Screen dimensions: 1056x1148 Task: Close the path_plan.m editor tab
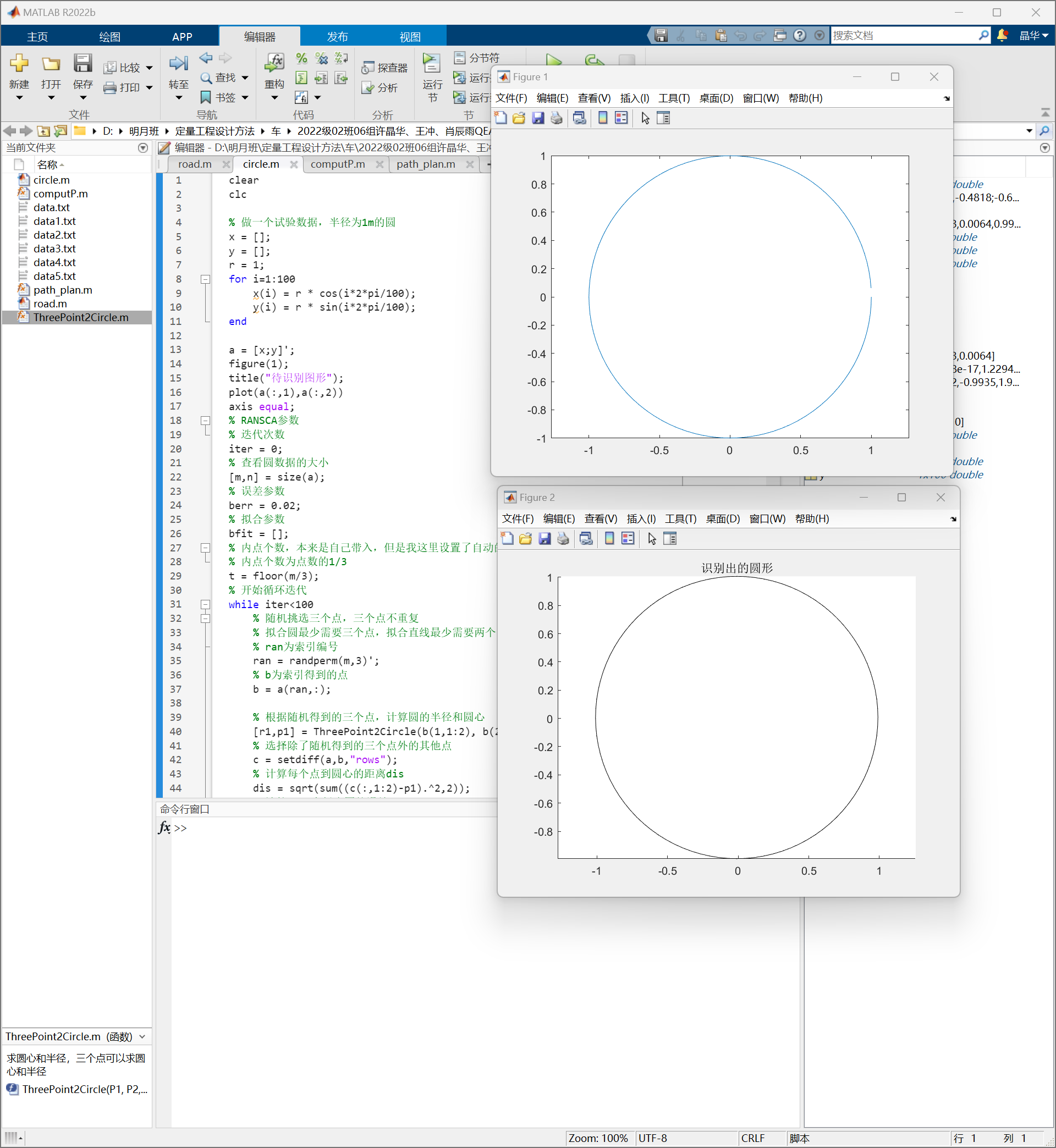point(470,164)
